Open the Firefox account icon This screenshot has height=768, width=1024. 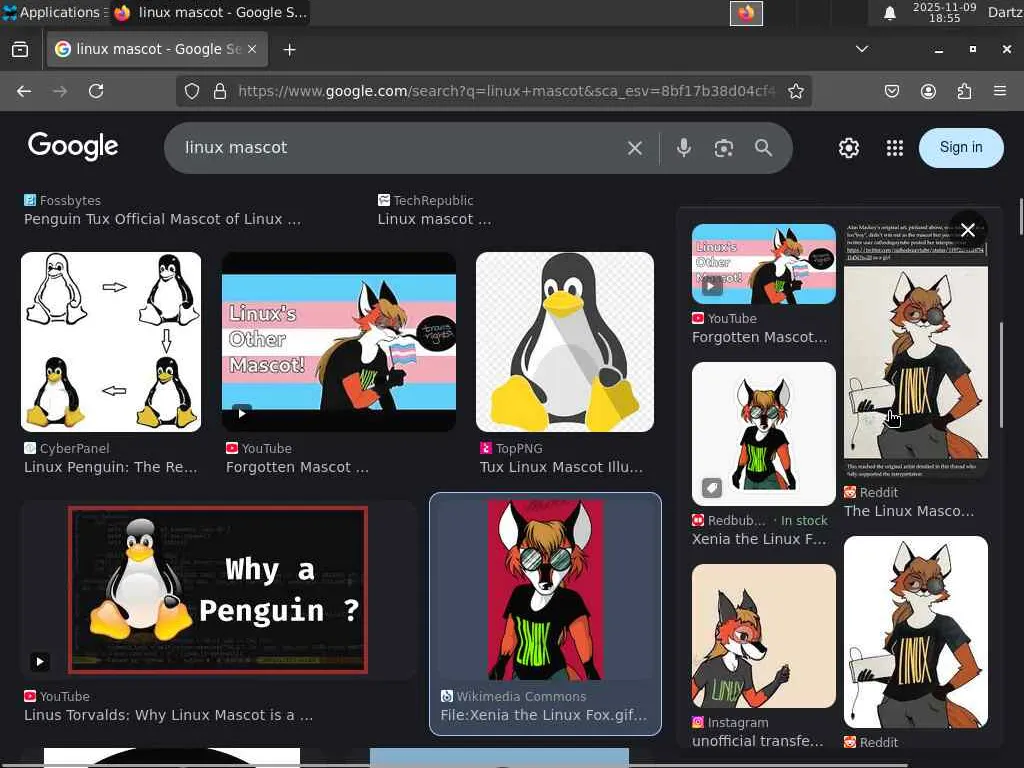coord(928,91)
